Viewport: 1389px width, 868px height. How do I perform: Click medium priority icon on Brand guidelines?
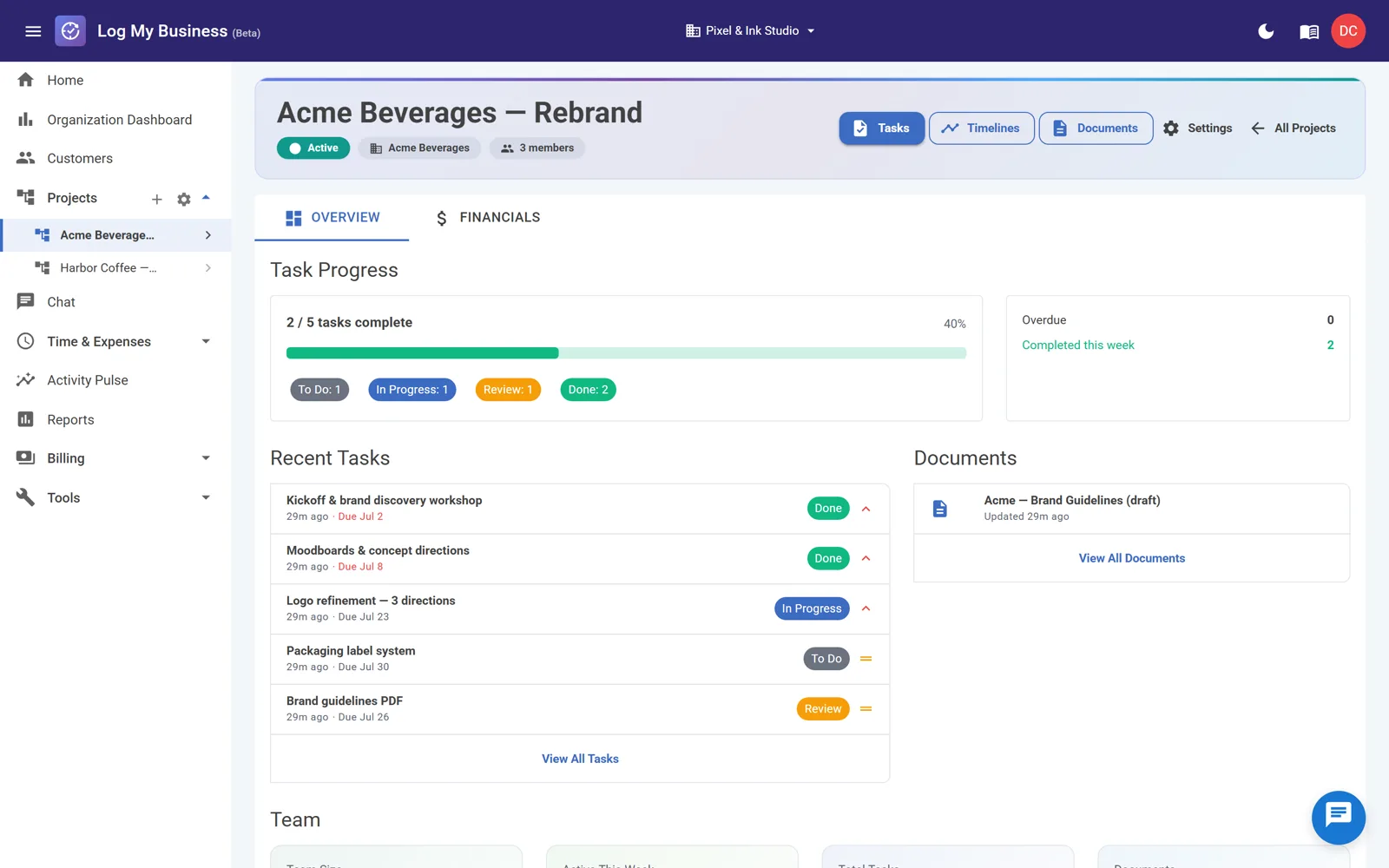point(866,710)
